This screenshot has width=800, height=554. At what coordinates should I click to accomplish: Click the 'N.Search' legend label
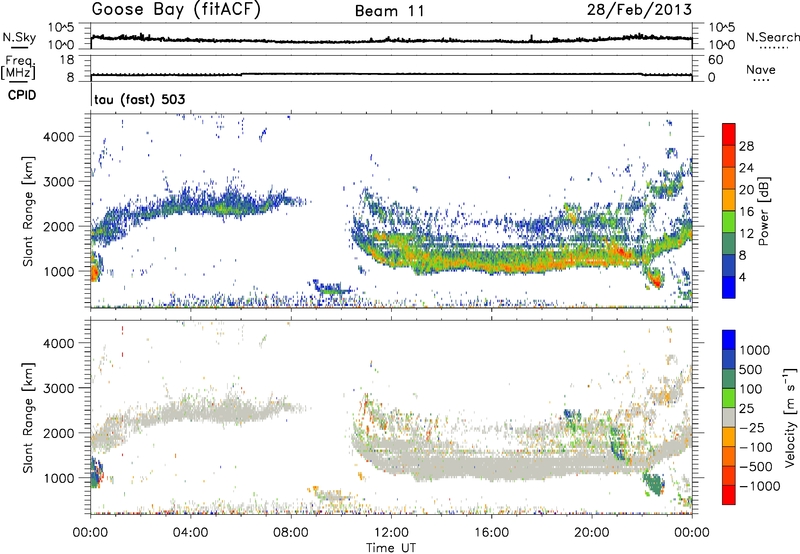[772, 37]
